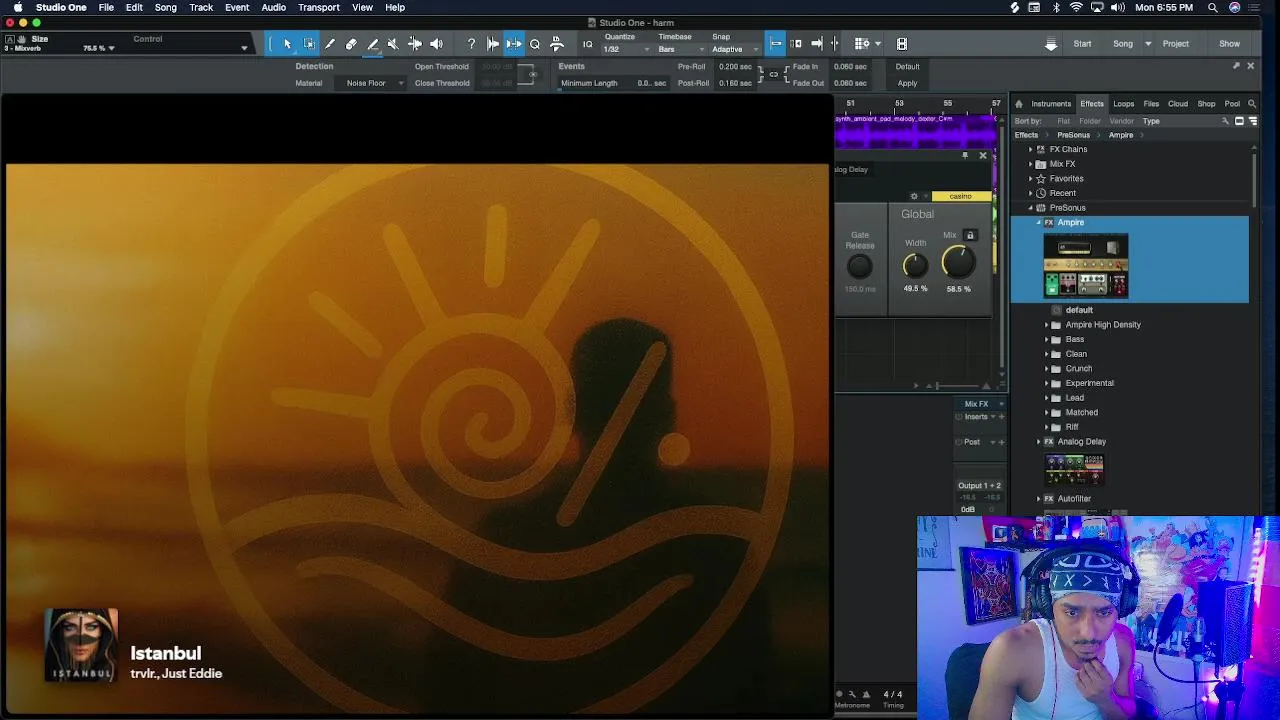Toggle the IQ input quantize button
Screen dimensions: 1280x720
587,44
